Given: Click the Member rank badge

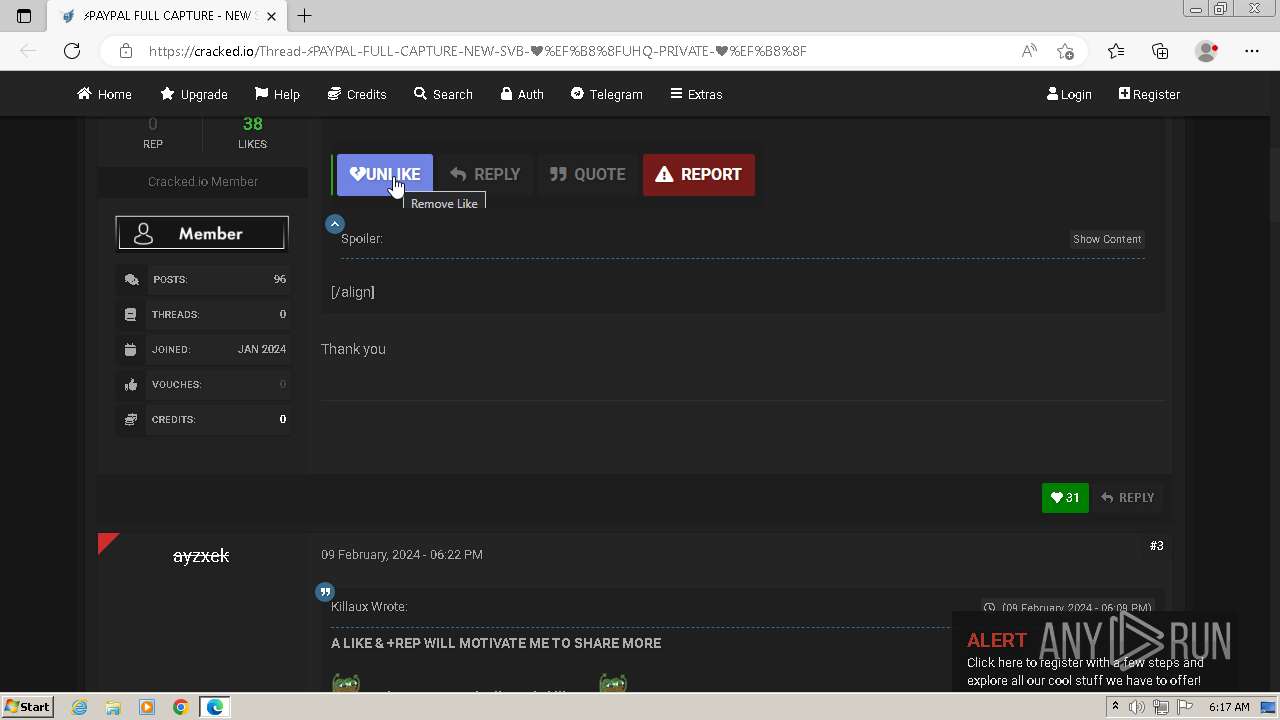Looking at the screenshot, I should tap(202, 234).
